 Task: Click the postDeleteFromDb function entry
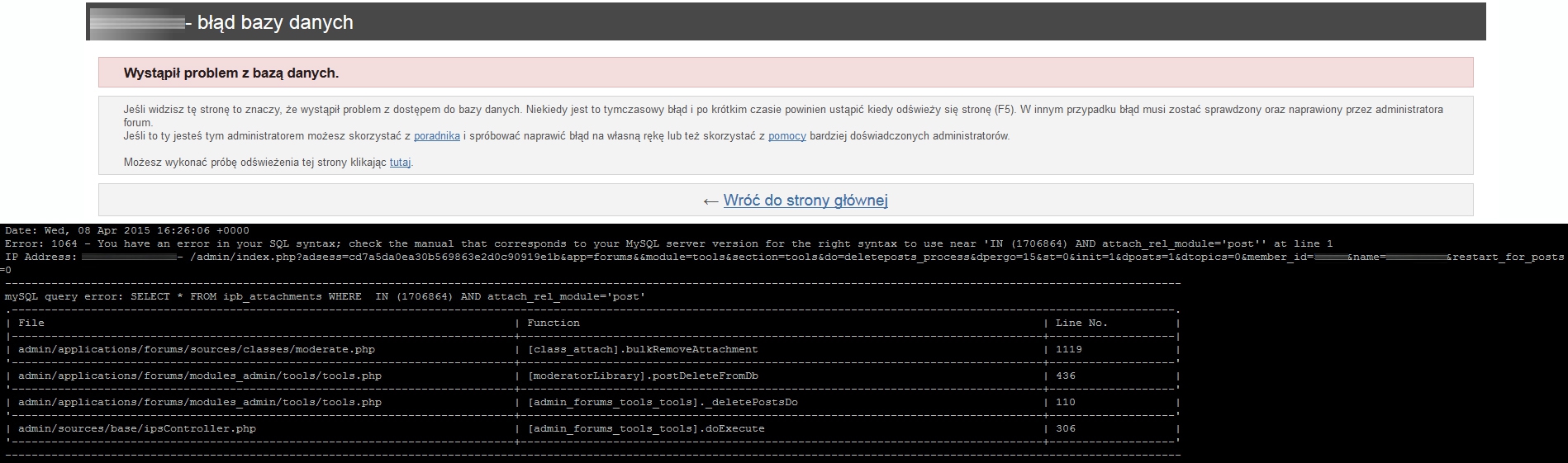(642, 376)
